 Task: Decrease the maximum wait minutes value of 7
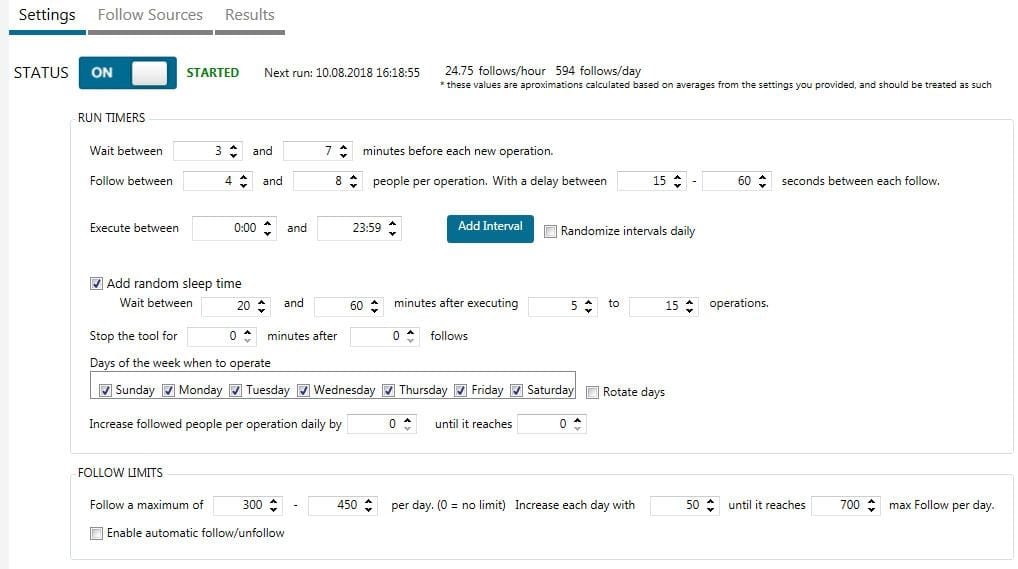pos(343,155)
